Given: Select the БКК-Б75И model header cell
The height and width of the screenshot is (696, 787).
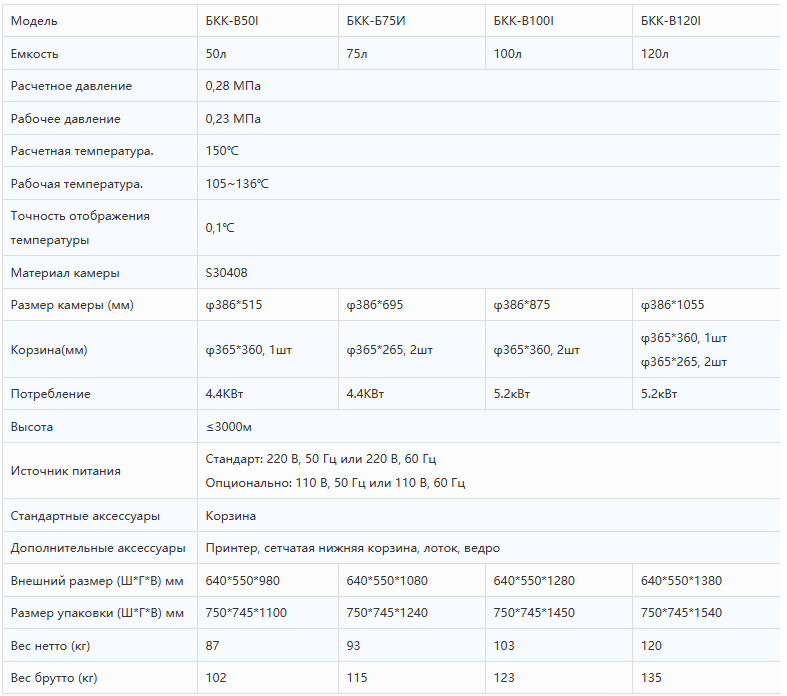Looking at the screenshot, I should pyautogui.click(x=412, y=21).
